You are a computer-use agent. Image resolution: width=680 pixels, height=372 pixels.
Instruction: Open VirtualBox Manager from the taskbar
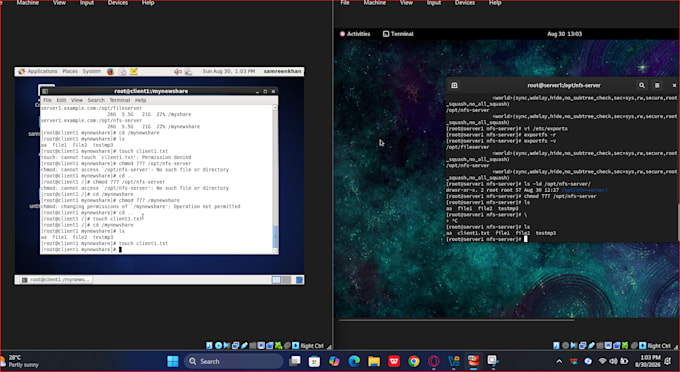[x=454, y=361]
